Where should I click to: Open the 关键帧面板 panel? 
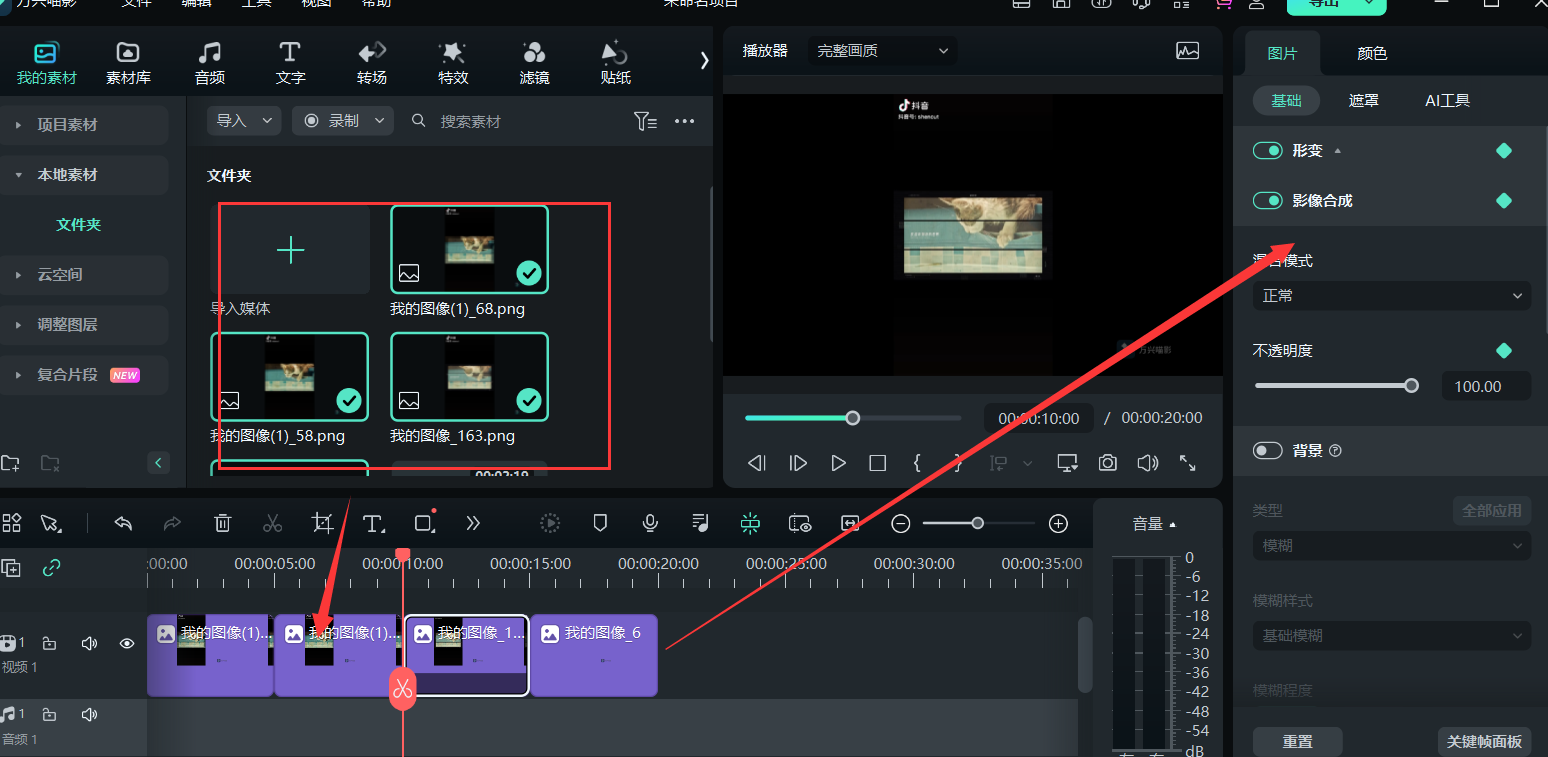click(1484, 741)
